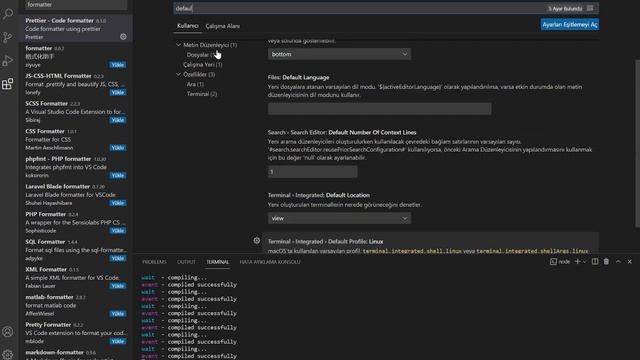Install PHP Formatter extension

[118, 231]
